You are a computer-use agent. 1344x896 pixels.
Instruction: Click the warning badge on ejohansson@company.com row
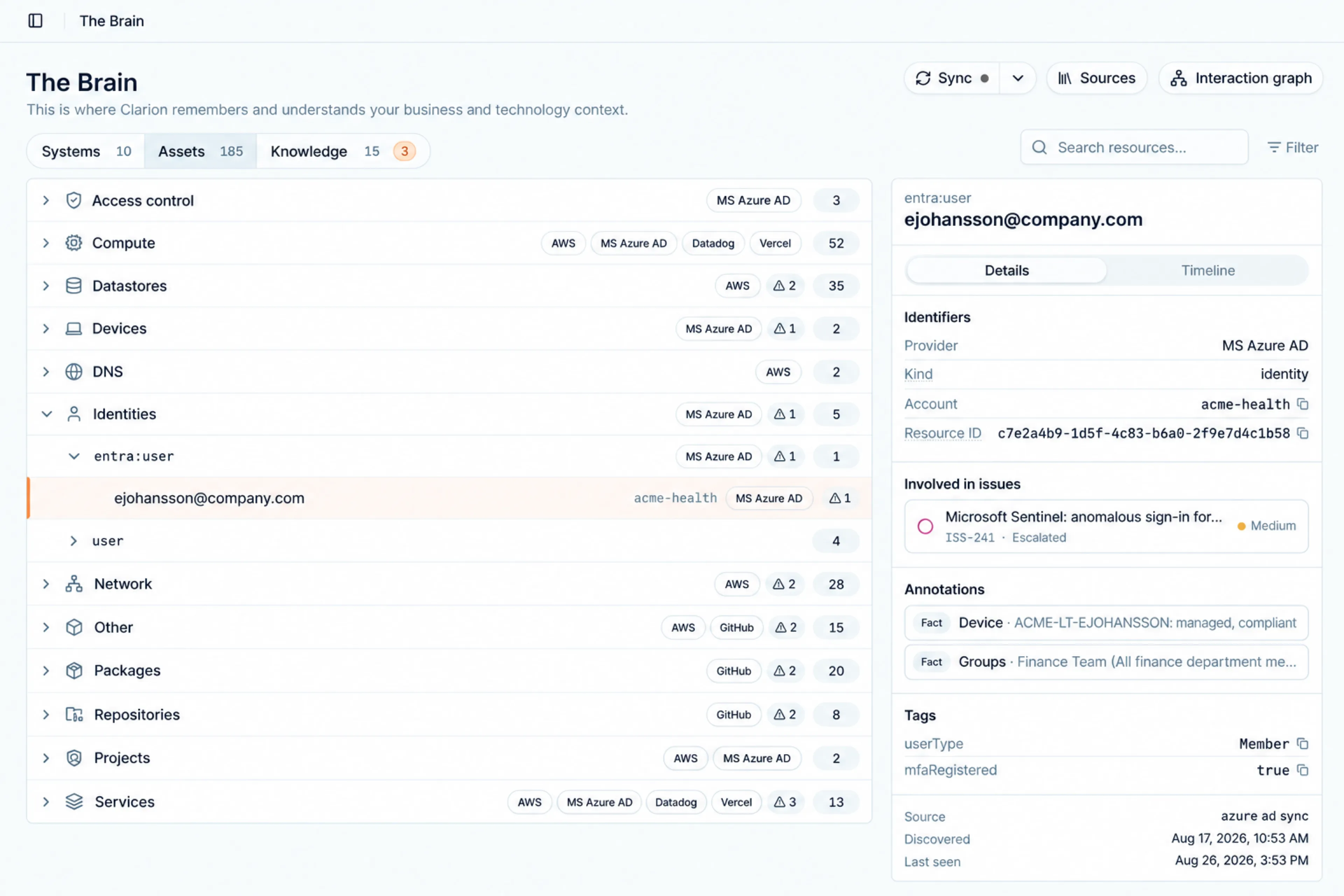pos(839,498)
